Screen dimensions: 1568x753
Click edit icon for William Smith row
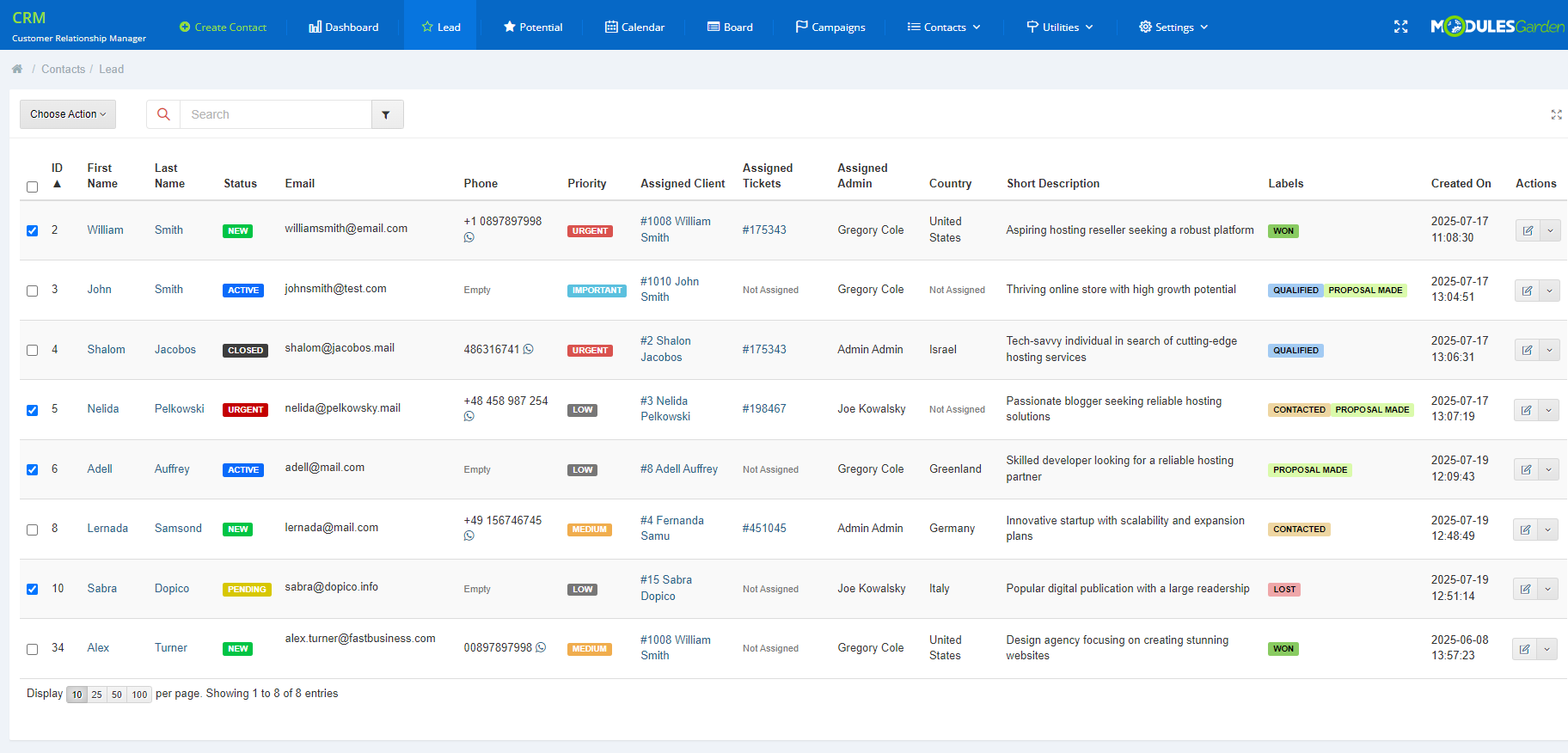click(x=1528, y=230)
